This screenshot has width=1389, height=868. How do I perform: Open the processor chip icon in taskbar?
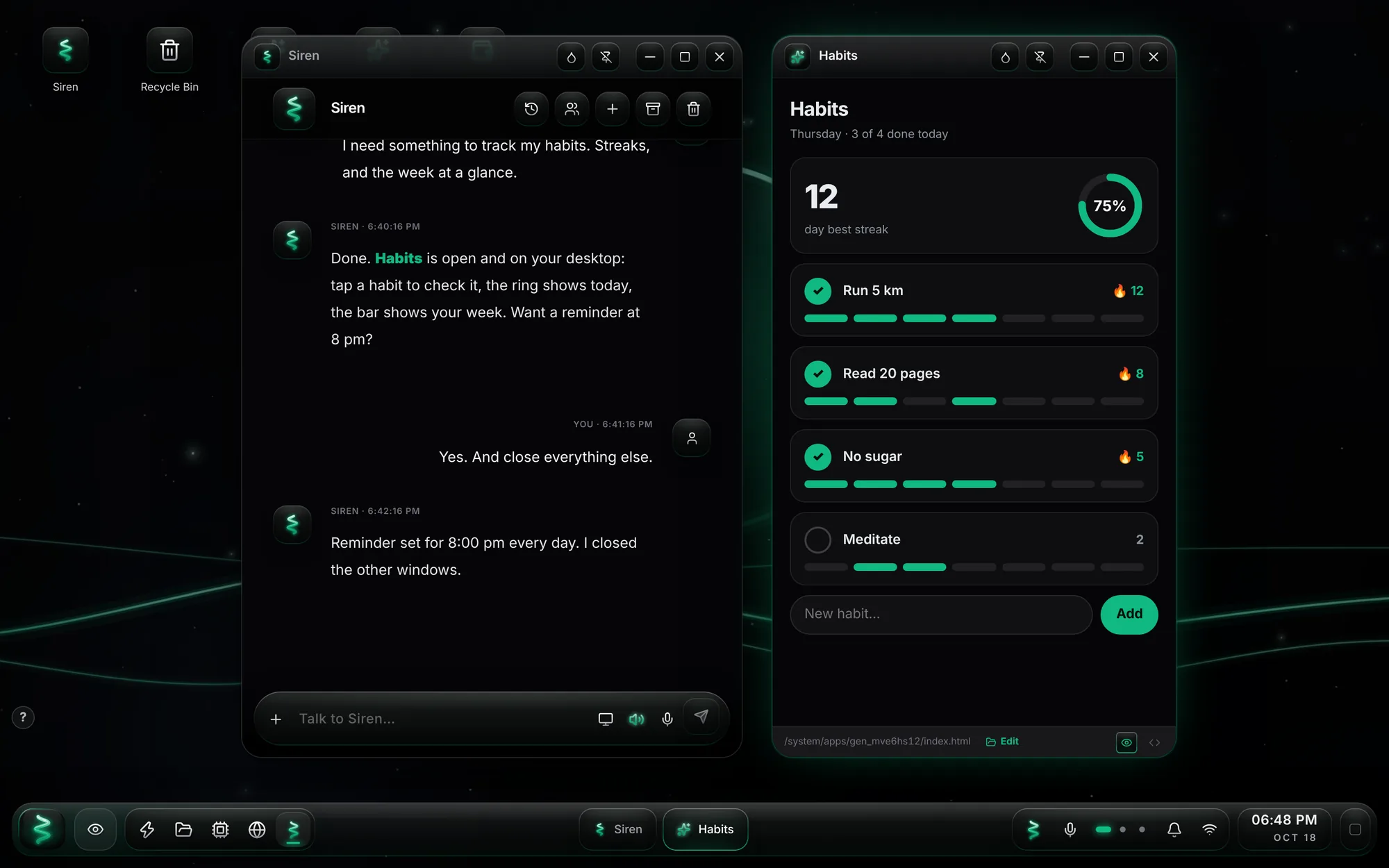[x=220, y=829]
